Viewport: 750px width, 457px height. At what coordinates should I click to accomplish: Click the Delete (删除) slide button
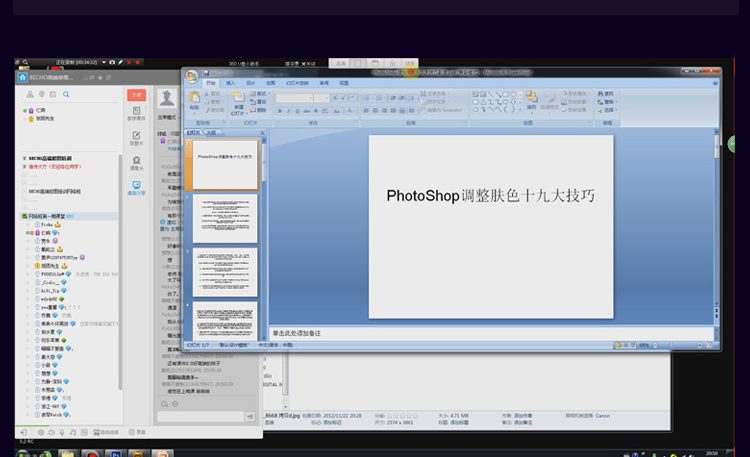[x=258, y=110]
